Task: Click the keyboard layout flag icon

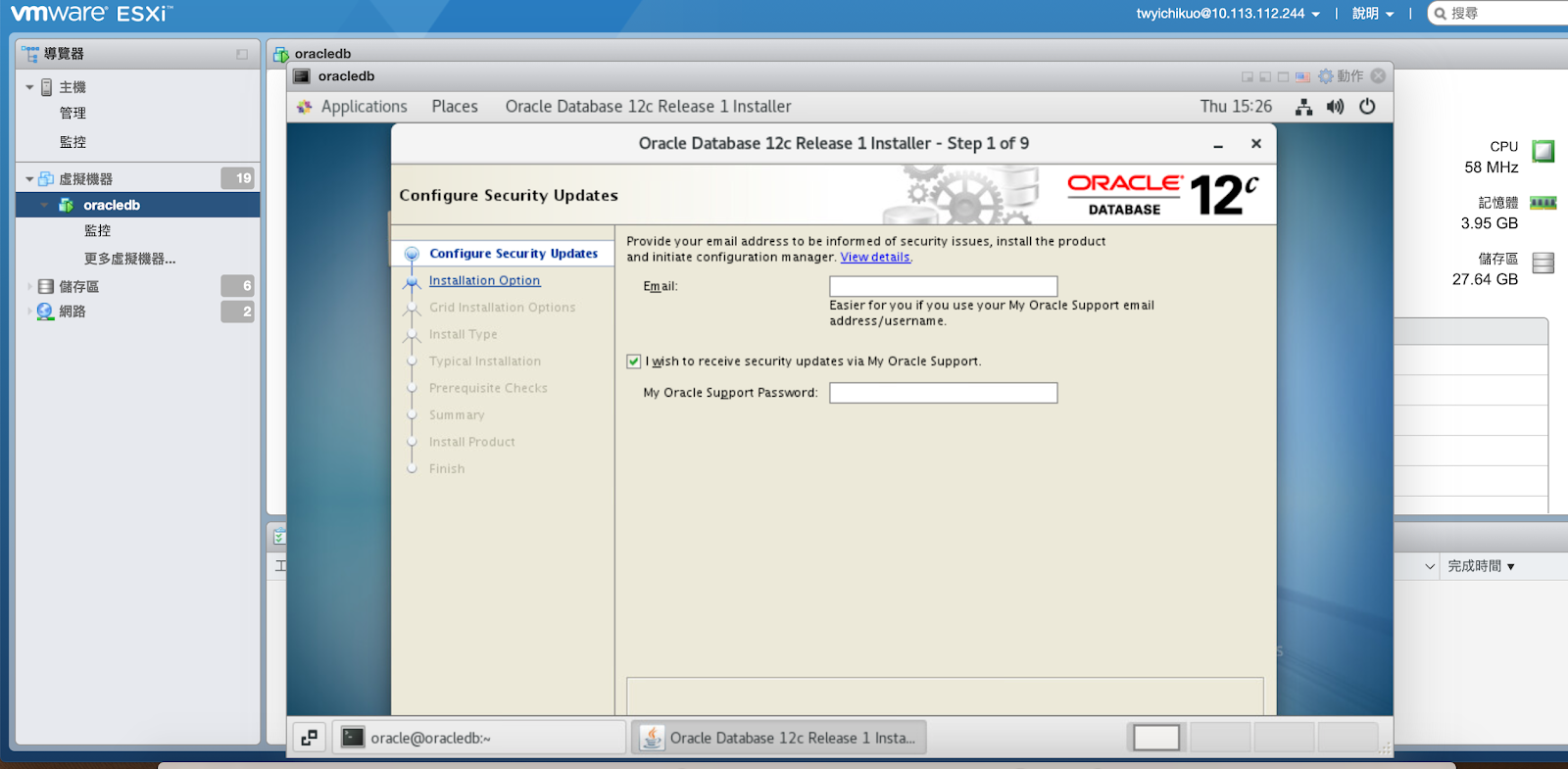Action: click(x=1302, y=76)
